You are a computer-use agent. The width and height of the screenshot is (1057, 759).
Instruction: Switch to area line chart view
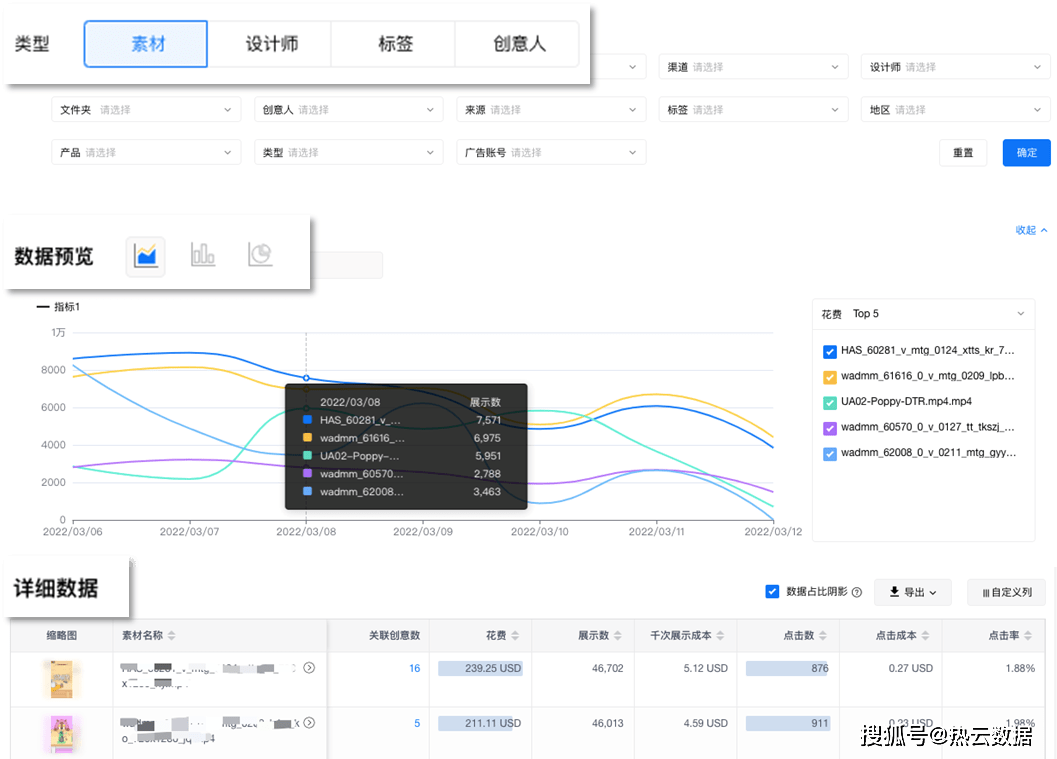coord(146,255)
